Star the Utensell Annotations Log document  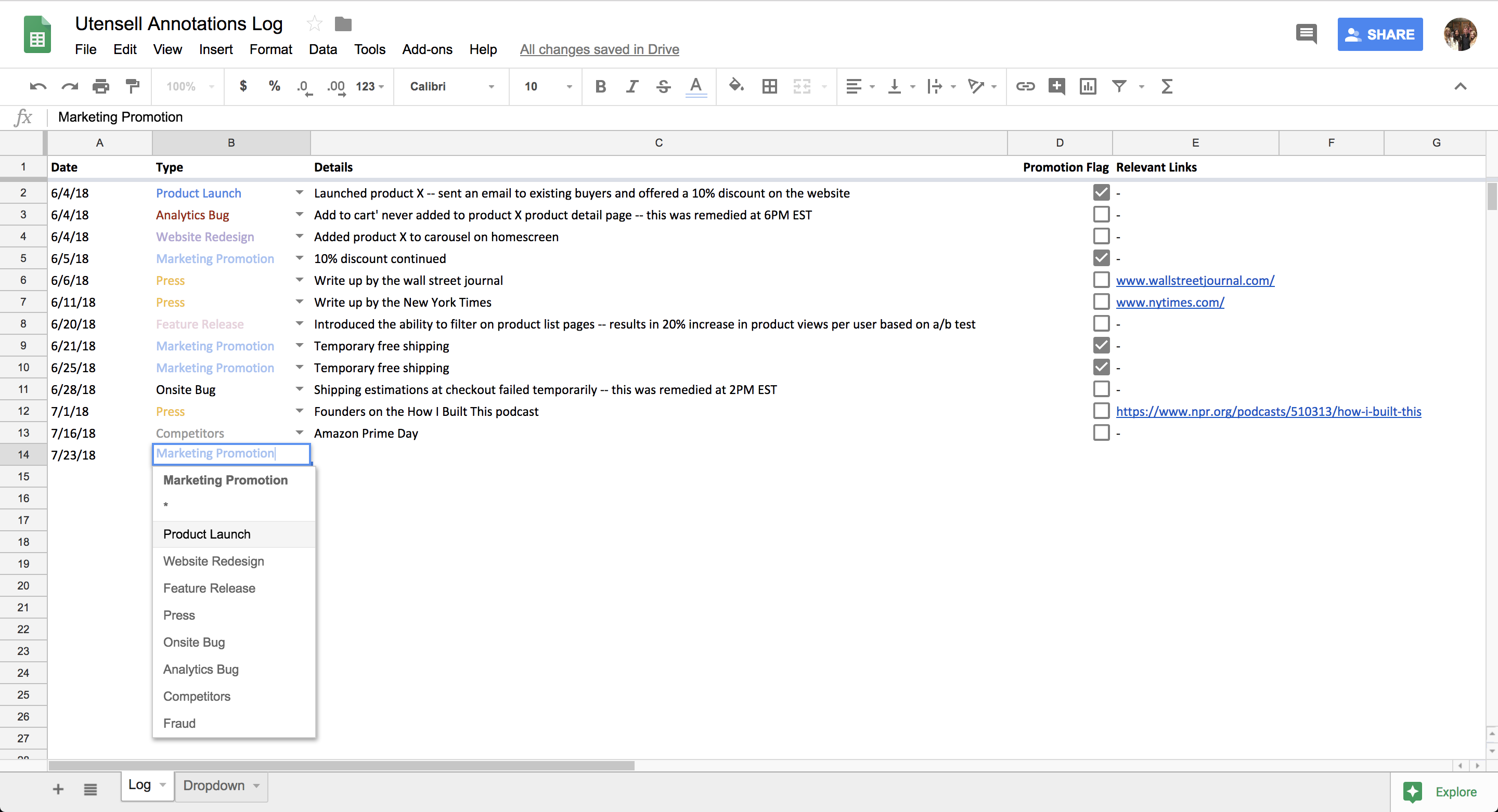[x=314, y=24]
